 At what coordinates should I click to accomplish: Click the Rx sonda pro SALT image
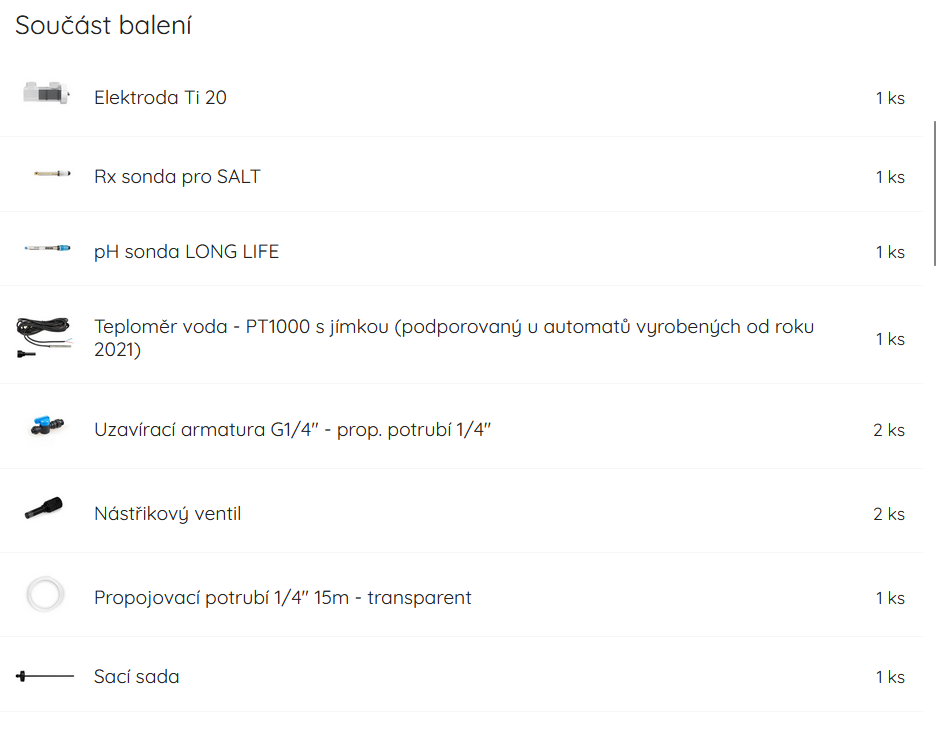[49, 174]
